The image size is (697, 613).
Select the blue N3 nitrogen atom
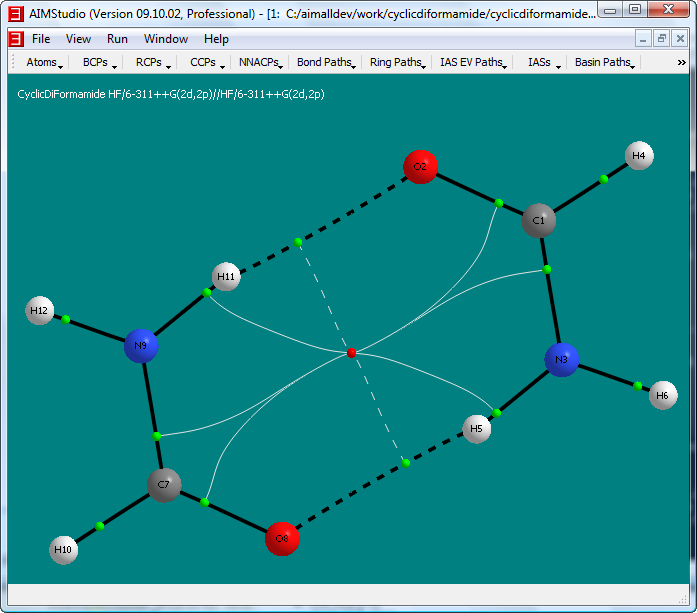coord(562,359)
